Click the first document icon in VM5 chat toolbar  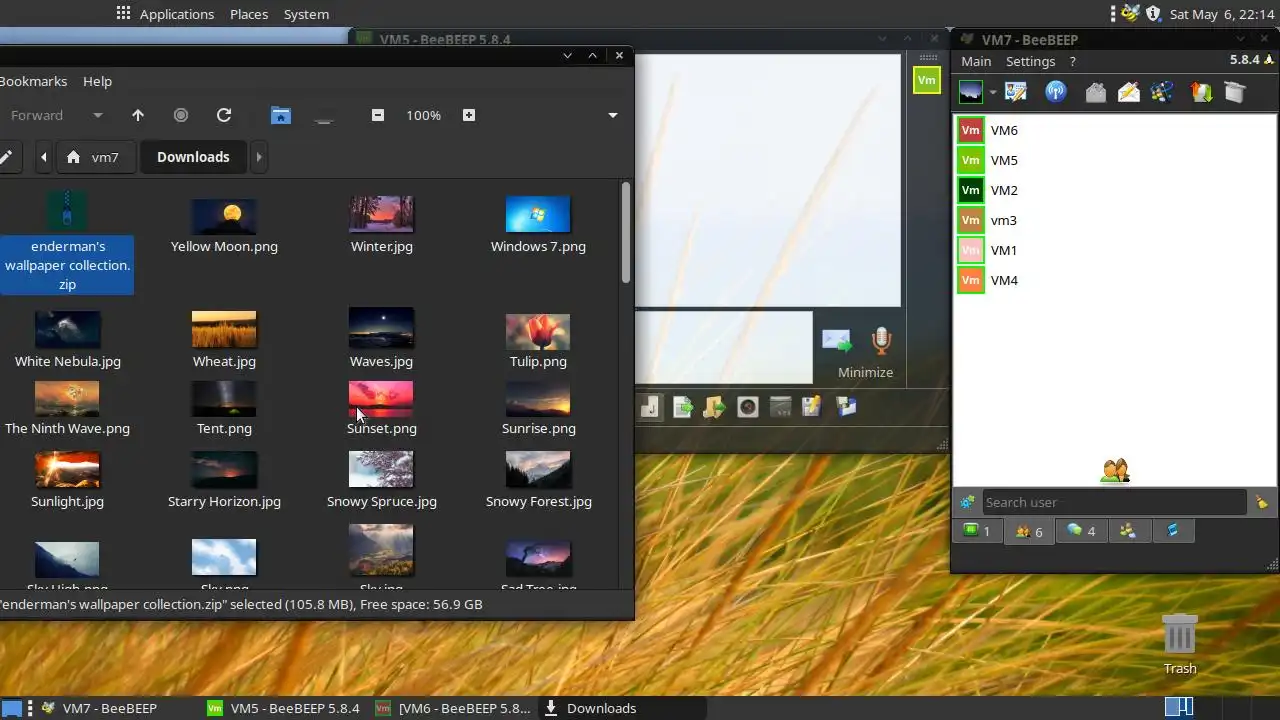[x=650, y=407]
